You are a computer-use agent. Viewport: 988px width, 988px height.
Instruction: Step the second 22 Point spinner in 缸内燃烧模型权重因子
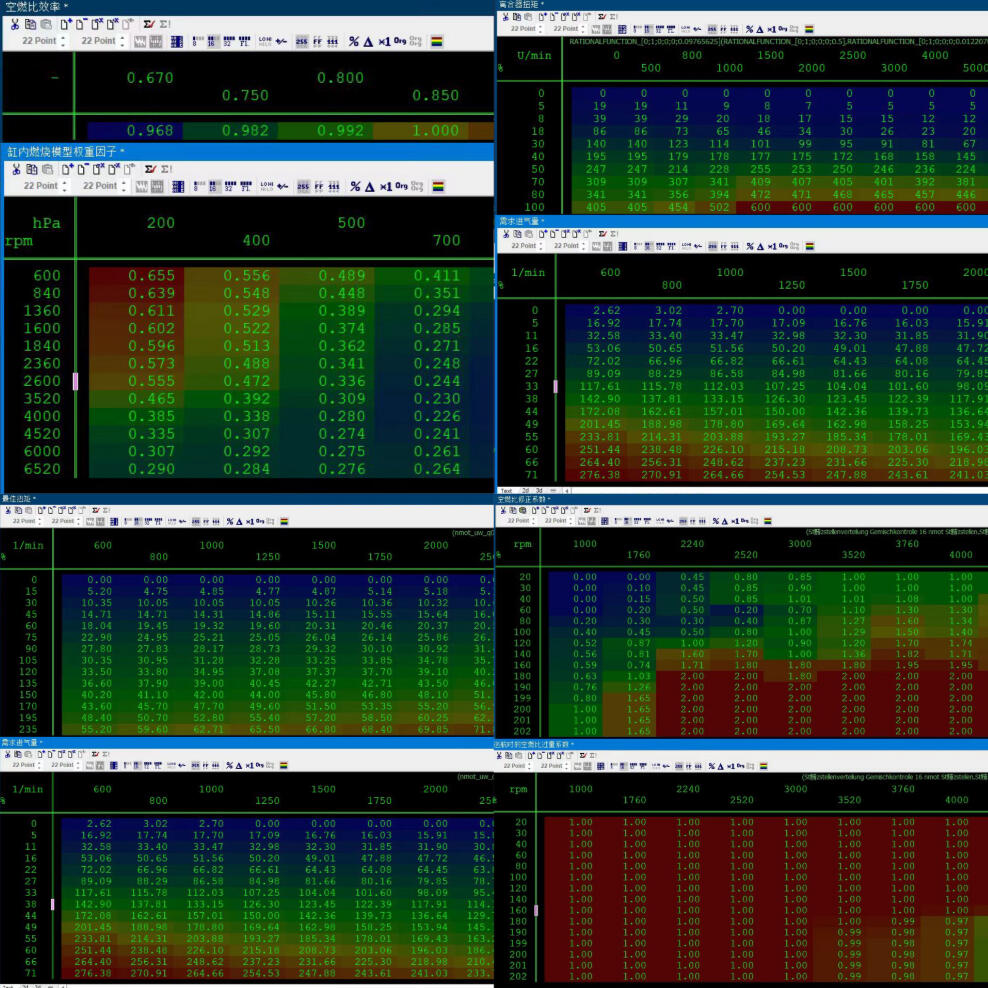point(123,186)
